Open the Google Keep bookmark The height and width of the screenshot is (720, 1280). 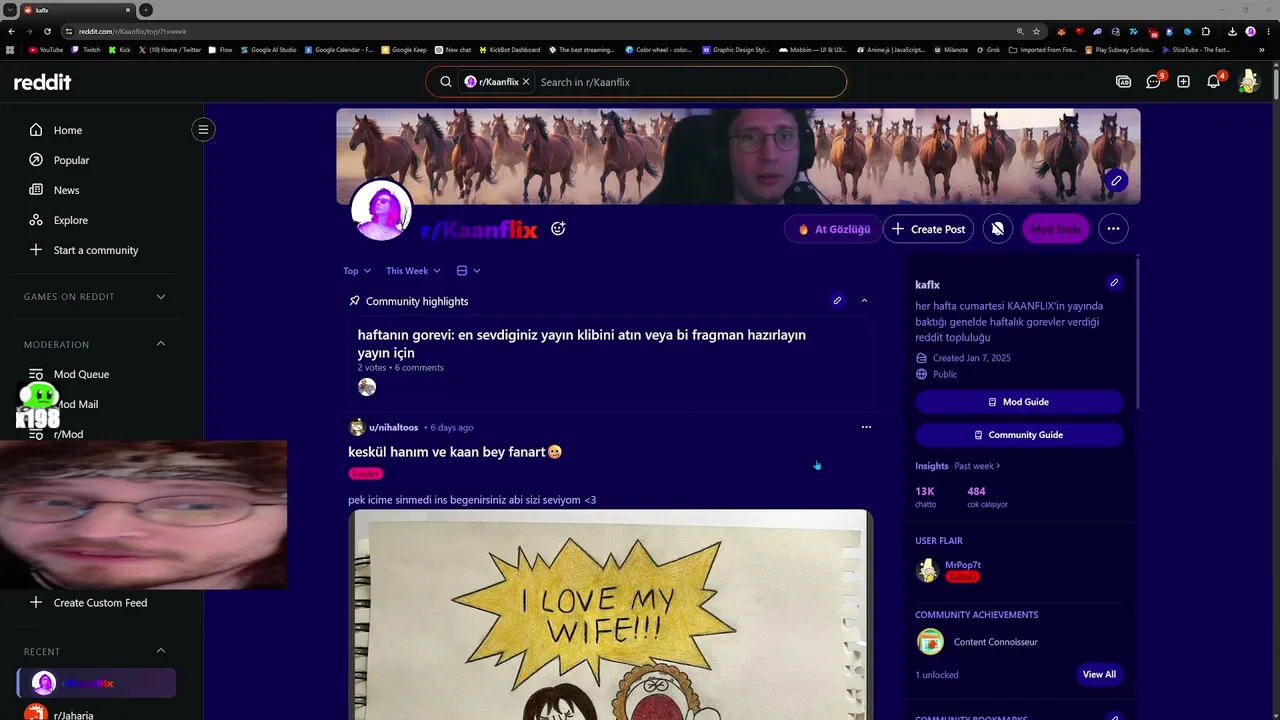click(x=404, y=50)
